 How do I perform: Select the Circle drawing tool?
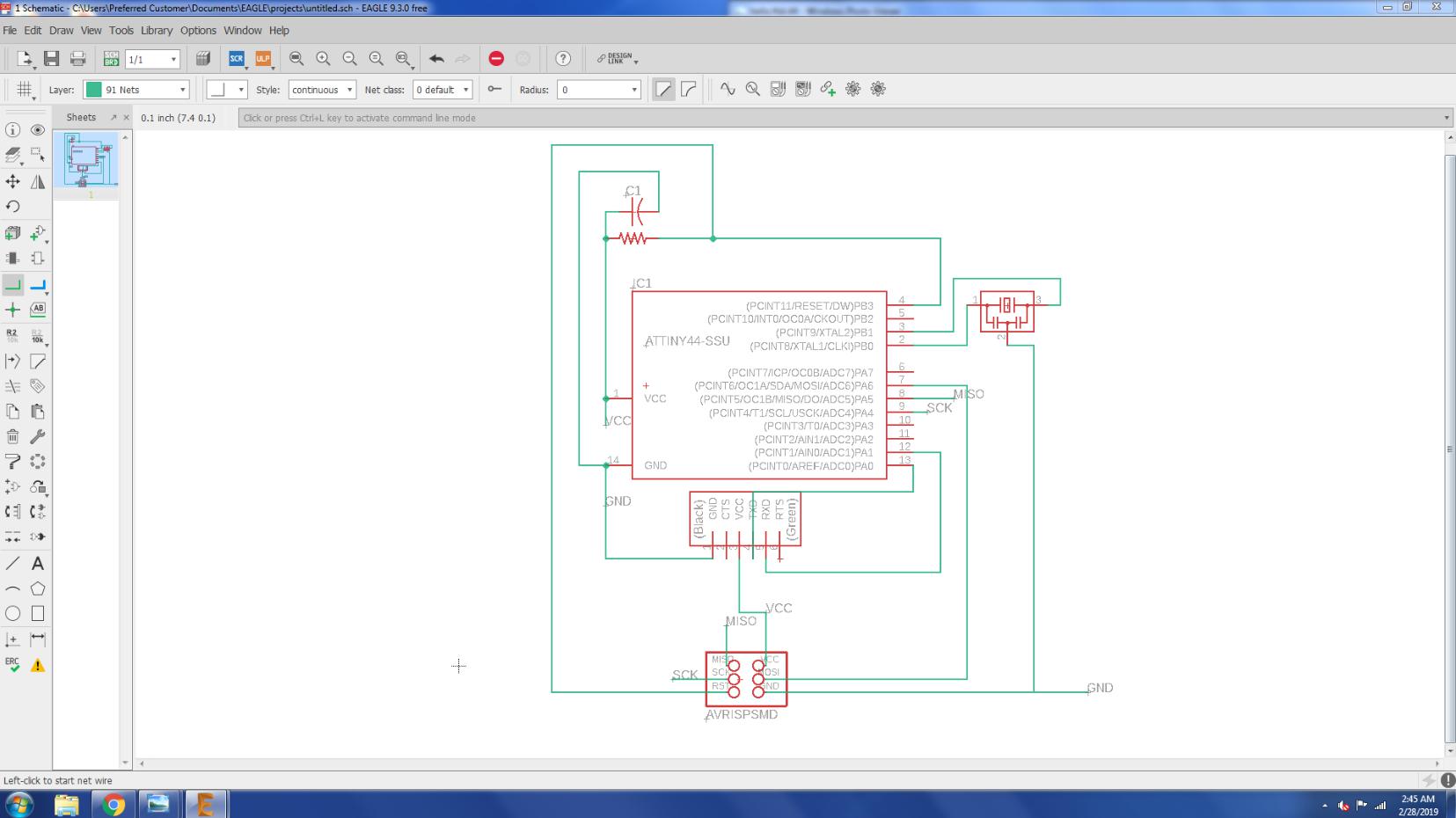(x=12, y=614)
